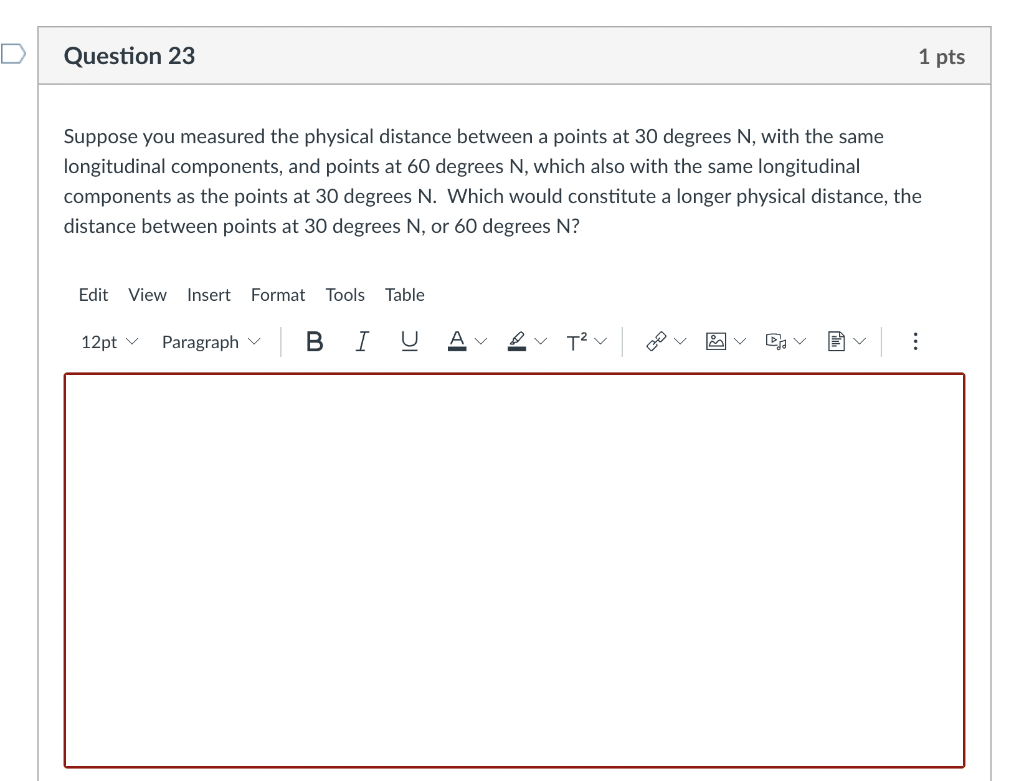Toggle underline formatting
This screenshot has width=1024, height=781.
click(x=407, y=341)
